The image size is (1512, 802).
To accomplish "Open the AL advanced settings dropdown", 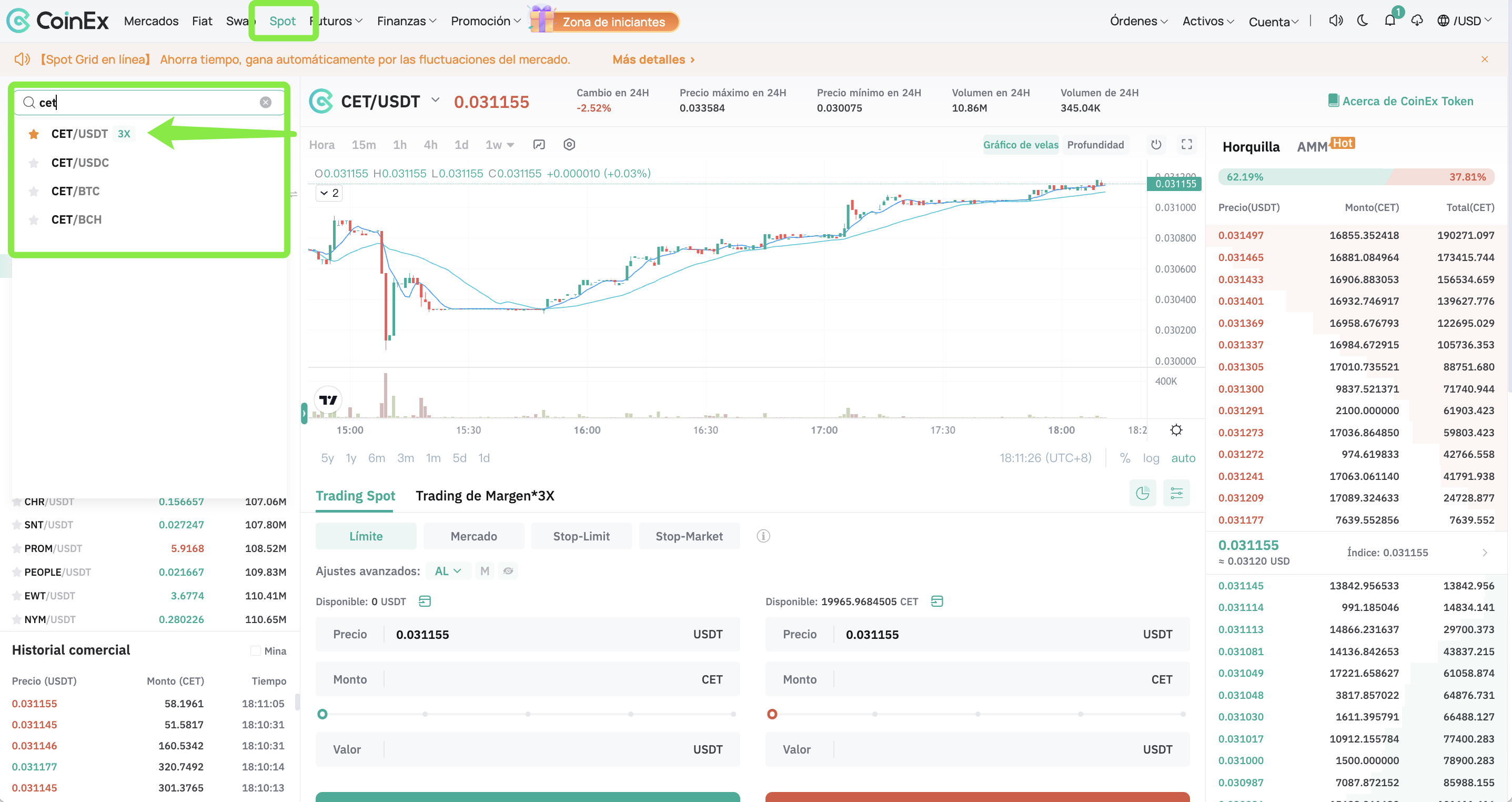I will (x=448, y=570).
